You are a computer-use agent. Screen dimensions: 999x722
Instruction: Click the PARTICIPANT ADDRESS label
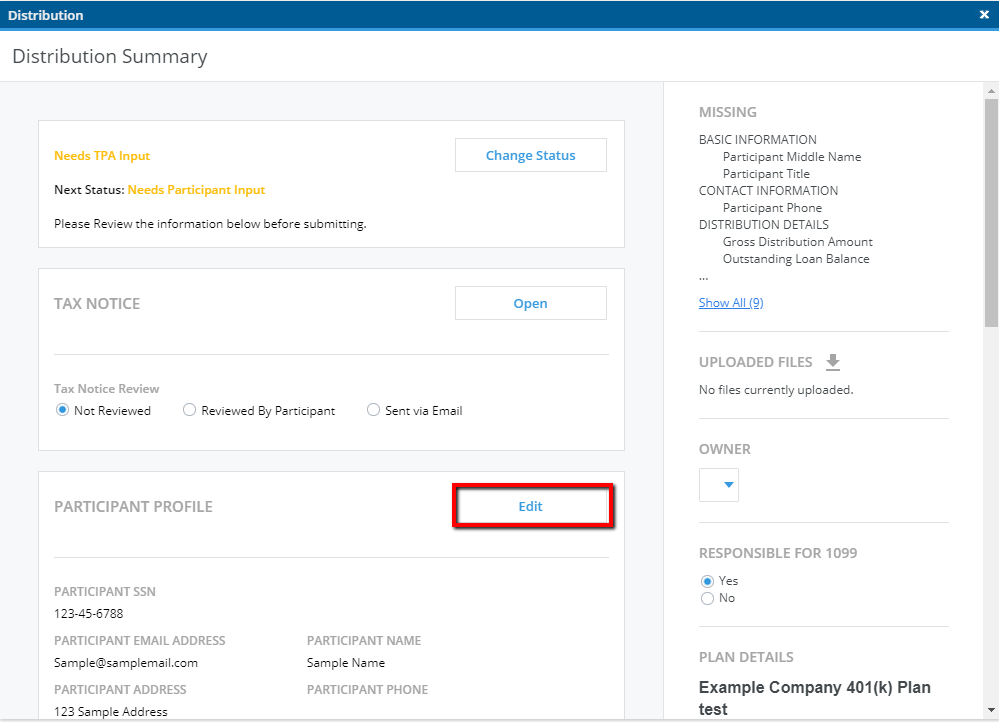120,690
